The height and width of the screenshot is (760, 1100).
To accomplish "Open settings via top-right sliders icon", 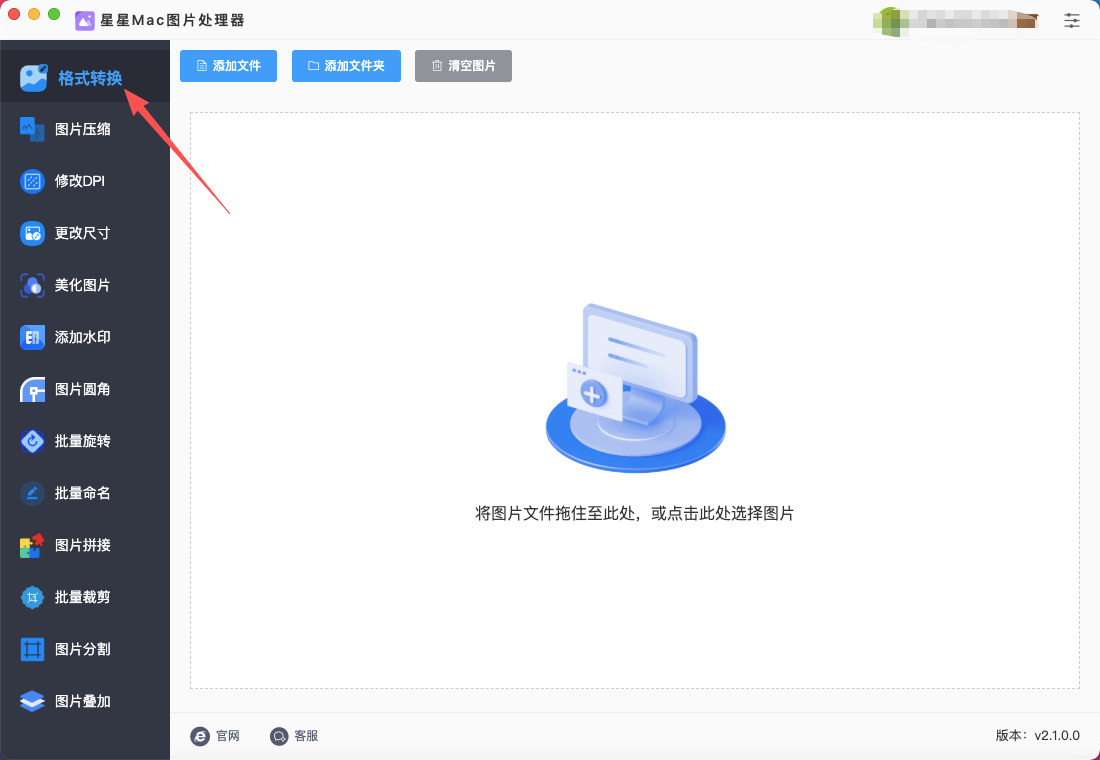I will click(1071, 20).
